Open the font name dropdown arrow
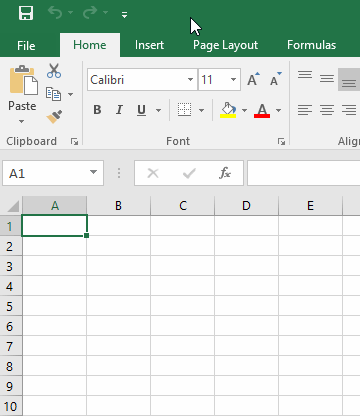The height and width of the screenshot is (416, 360). point(190,80)
